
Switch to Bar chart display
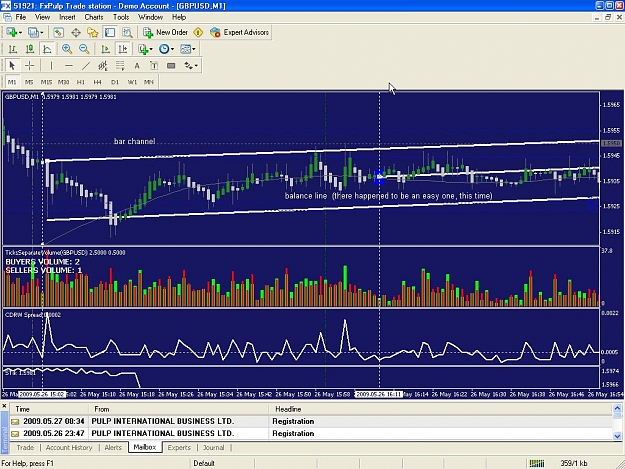(13, 49)
